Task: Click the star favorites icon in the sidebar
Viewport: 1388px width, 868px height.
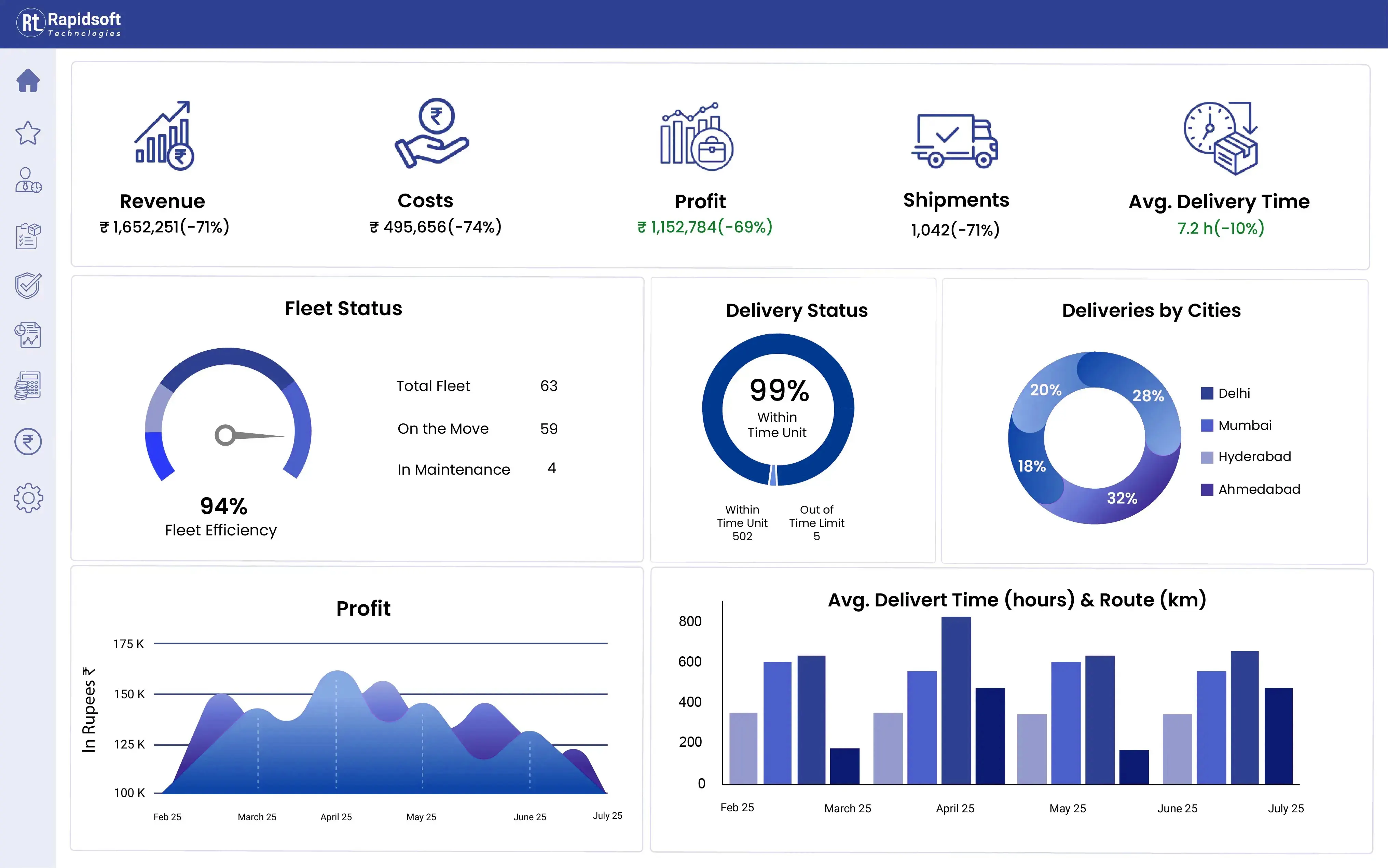Action: point(28,133)
